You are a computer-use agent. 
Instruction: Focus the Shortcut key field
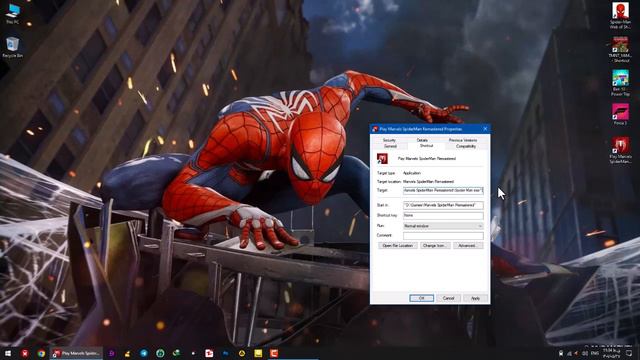(443, 215)
